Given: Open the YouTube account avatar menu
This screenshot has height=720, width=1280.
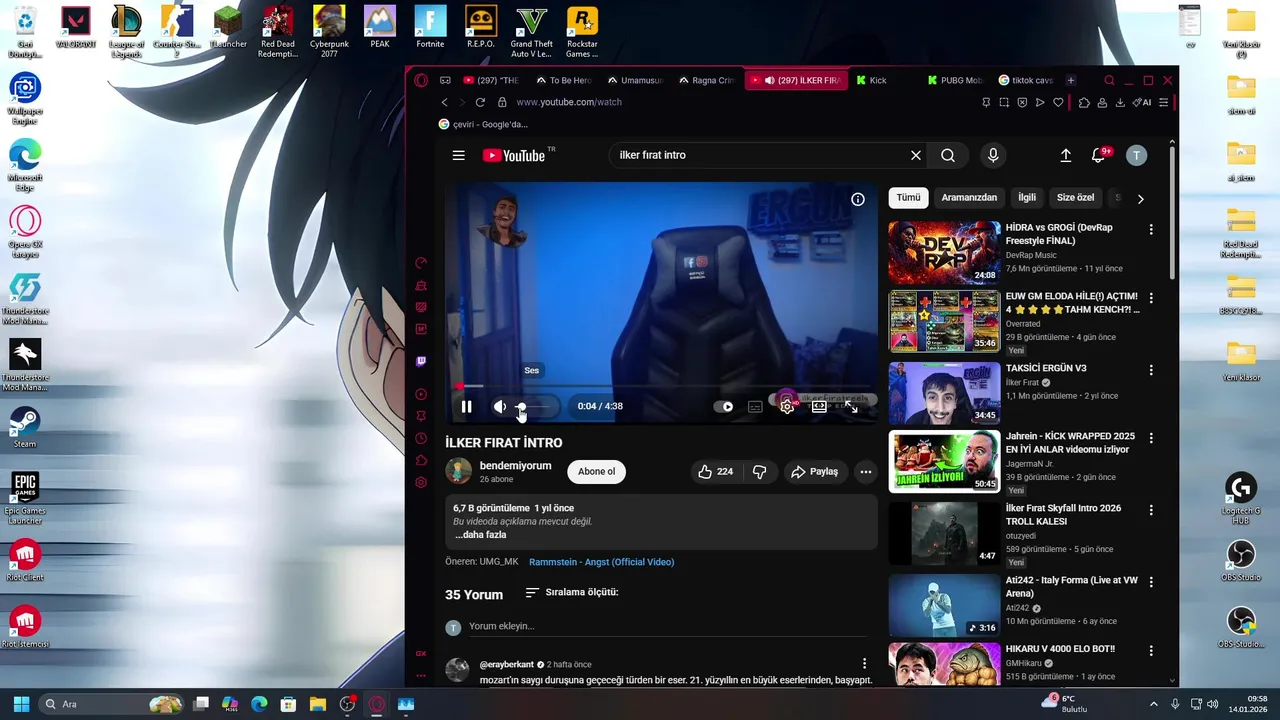Looking at the screenshot, I should point(1136,155).
